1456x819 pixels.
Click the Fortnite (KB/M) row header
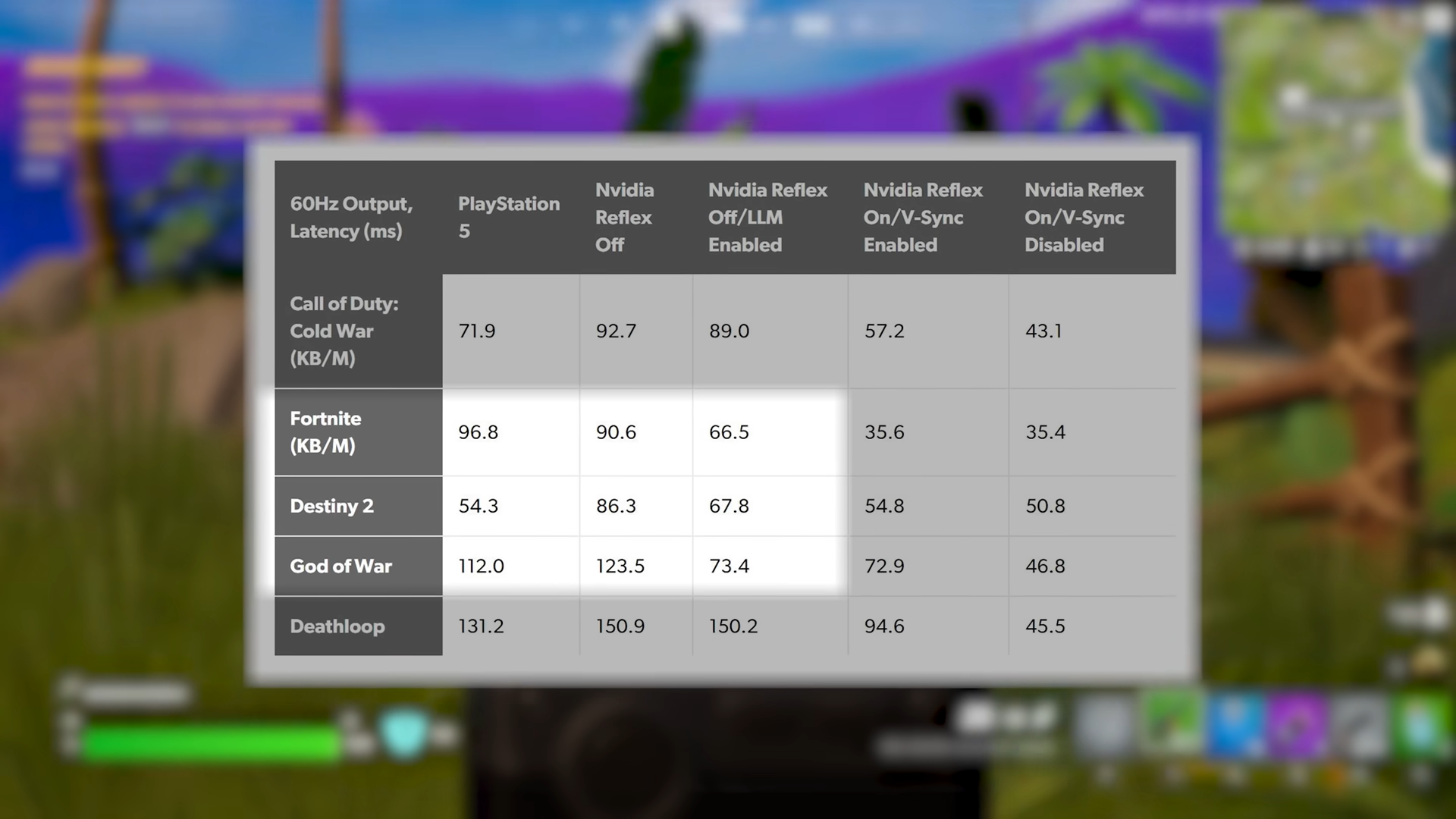326,432
